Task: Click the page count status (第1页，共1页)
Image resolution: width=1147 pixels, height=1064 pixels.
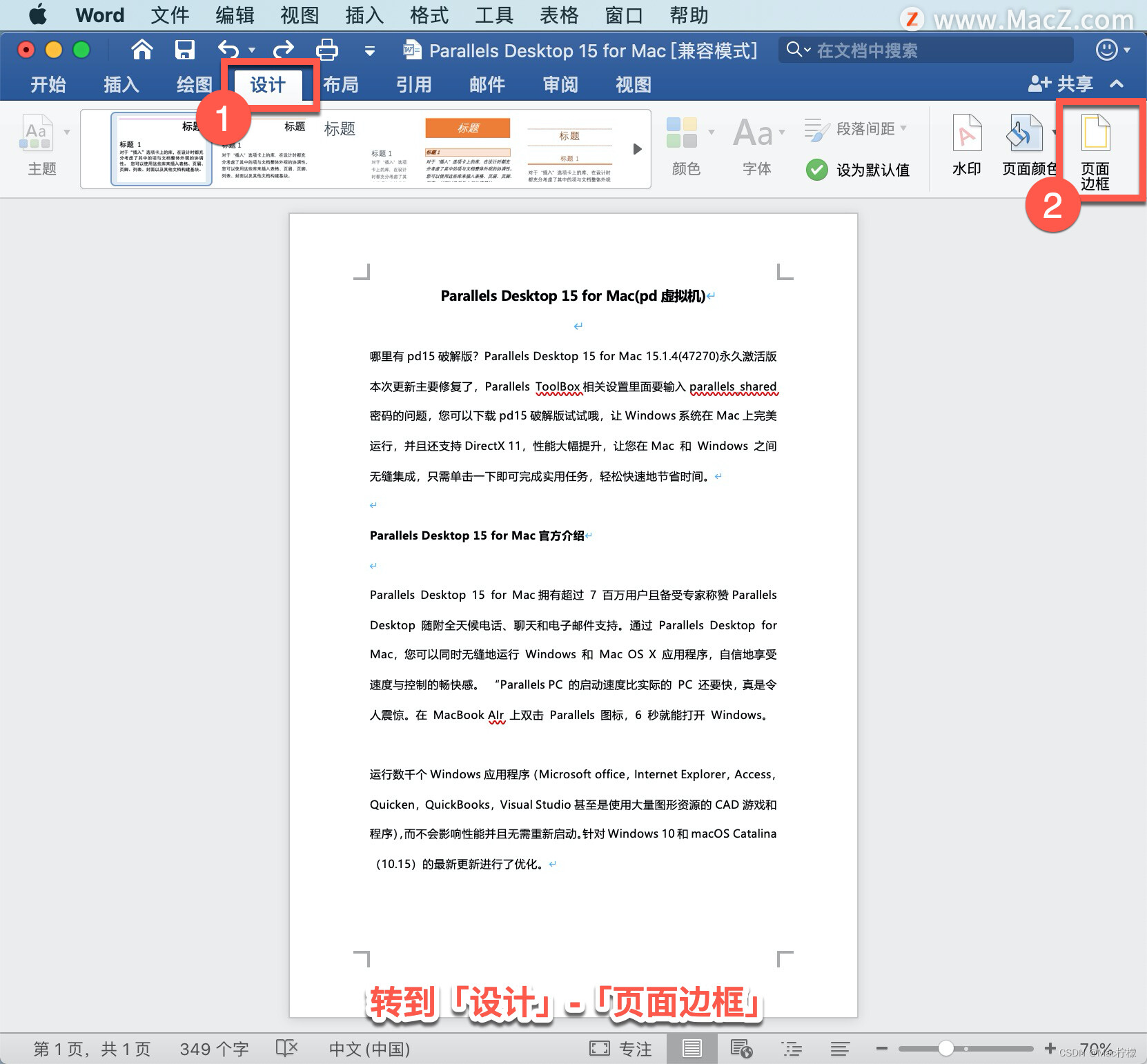Action: tap(92, 1049)
